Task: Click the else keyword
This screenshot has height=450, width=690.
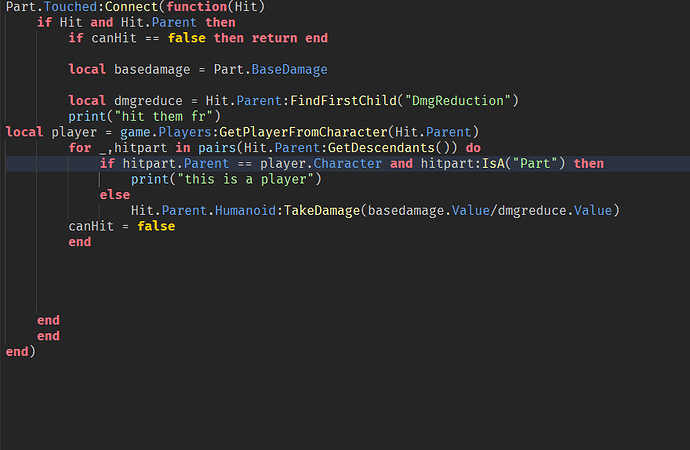Action: coord(115,194)
